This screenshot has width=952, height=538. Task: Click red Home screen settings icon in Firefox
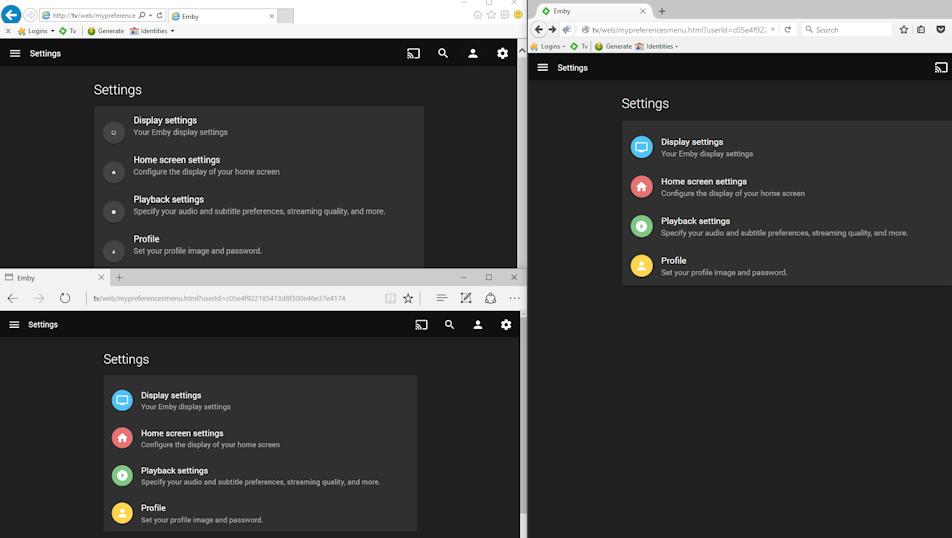pos(641,186)
